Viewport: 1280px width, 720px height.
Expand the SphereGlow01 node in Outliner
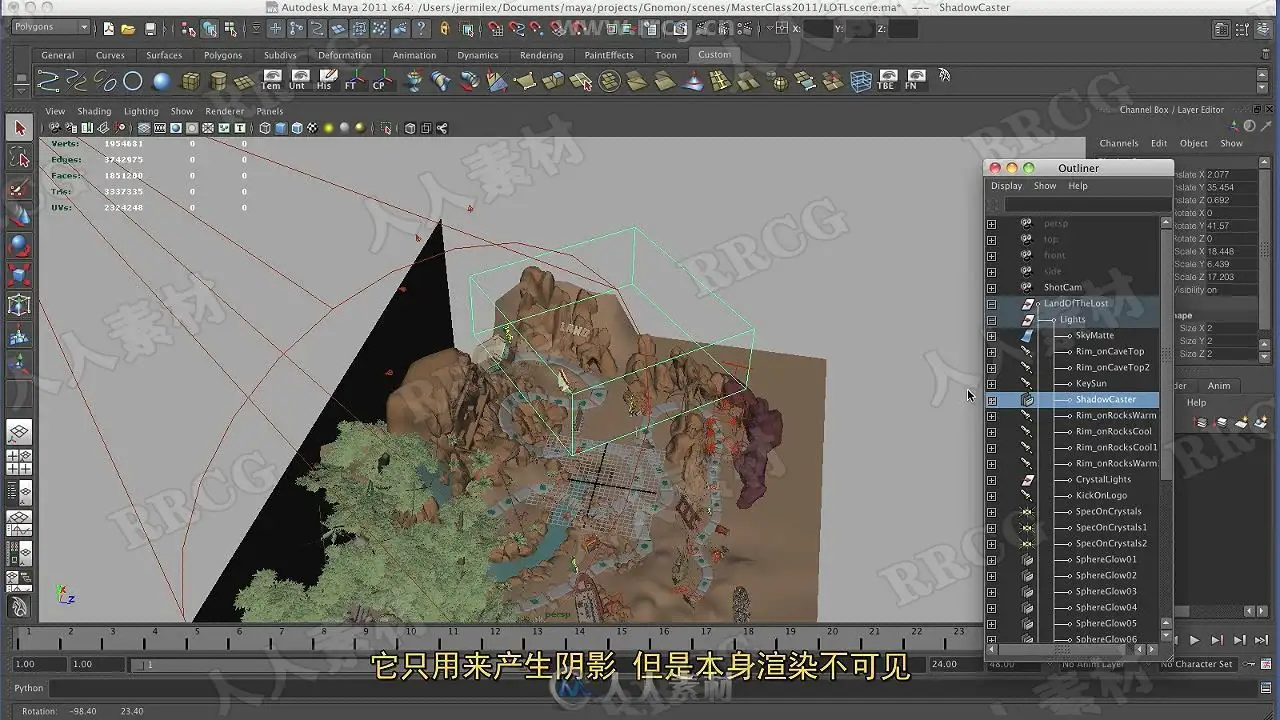[991, 560]
